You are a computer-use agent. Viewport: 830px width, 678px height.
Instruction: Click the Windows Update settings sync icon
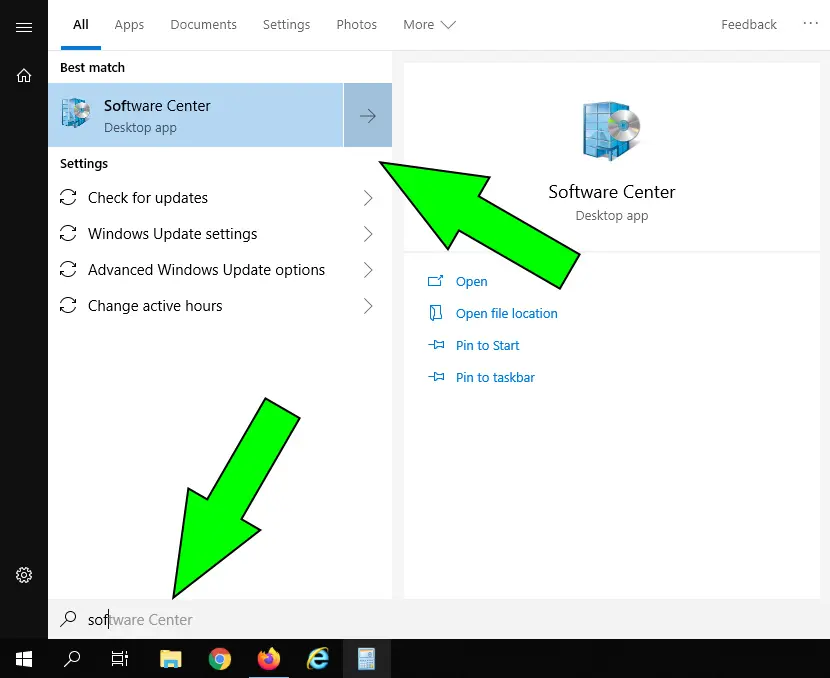(68, 233)
